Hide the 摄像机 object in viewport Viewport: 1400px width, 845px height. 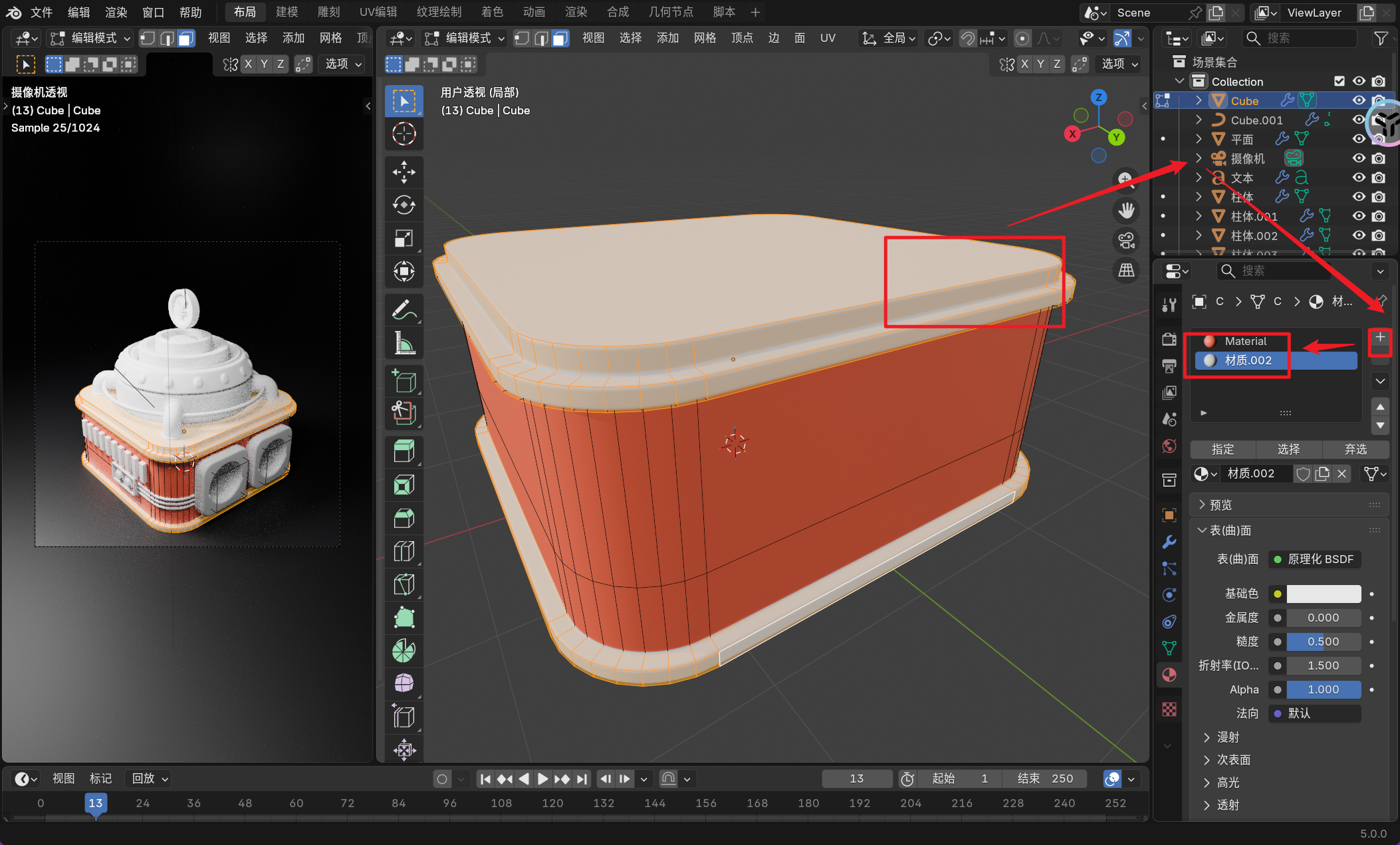tap(1359, 158)
